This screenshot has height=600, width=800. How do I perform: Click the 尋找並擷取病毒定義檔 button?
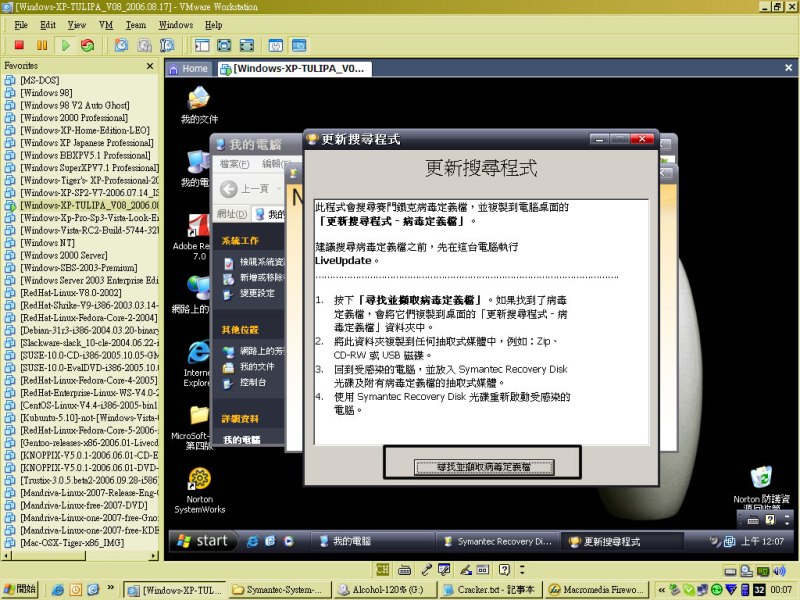pos(484,467)
